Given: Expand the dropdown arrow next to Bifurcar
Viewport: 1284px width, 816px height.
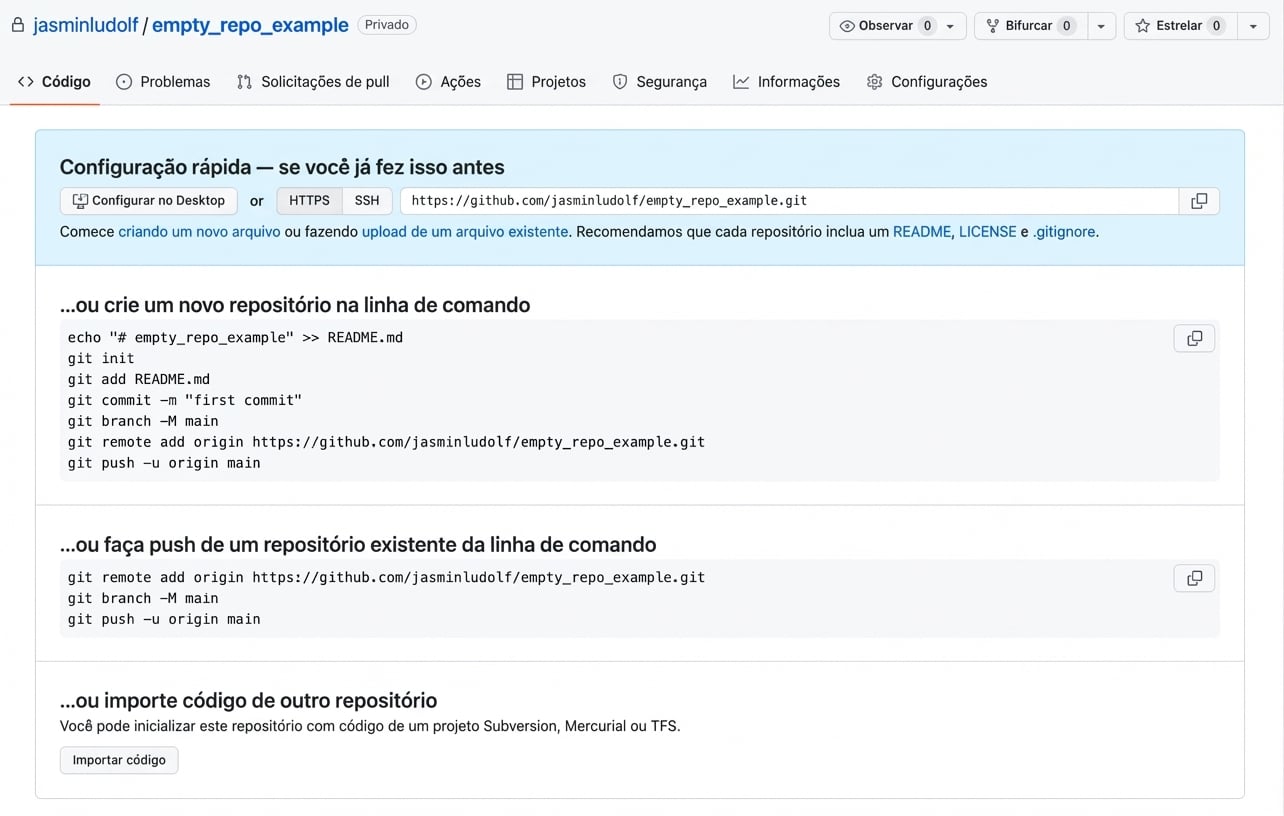Looking at the screenshot, I should click(x=1101, y=26).
